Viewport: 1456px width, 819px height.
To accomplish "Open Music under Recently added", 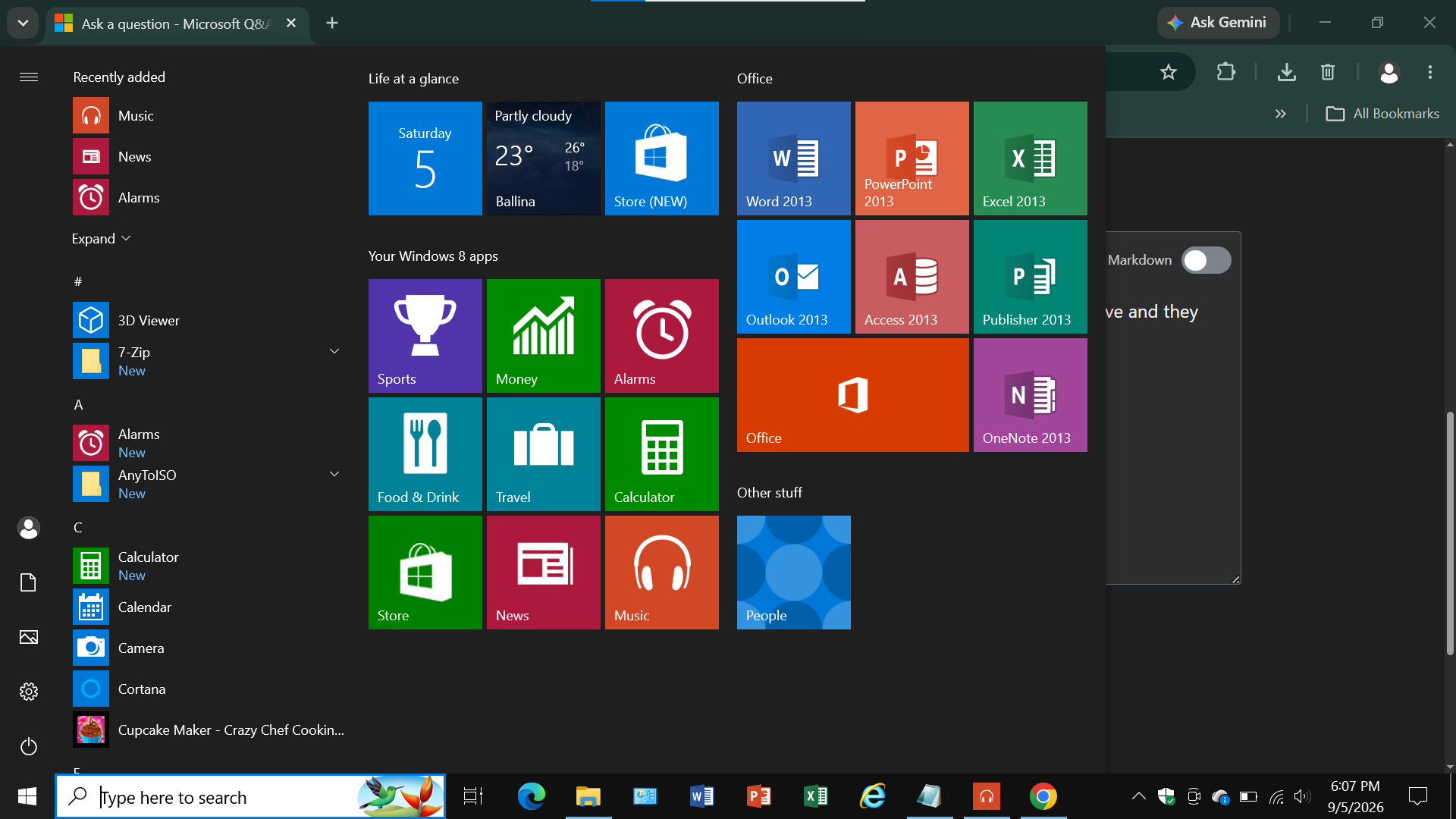I will pyautogui.click(x=209, y=115).
